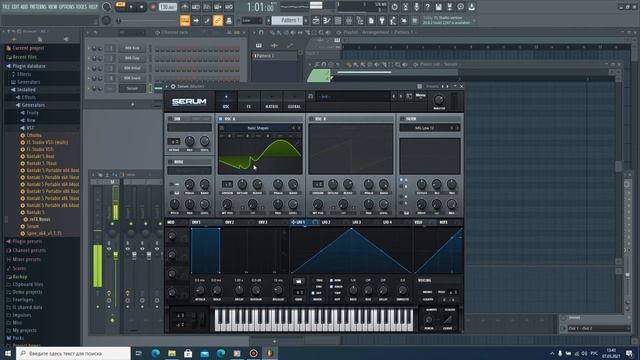Click the PORTA knob in Serum
The image size is (640, 360).
click(429, 320)
